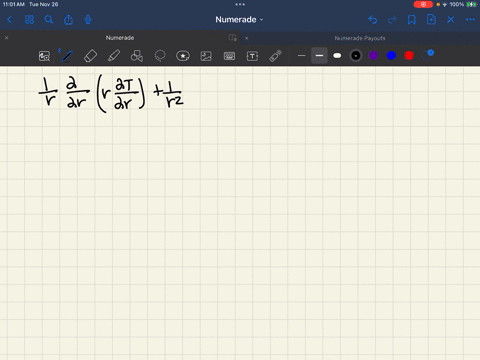Select the purple pen color
The image size is (480, 360).
pyautogui.click(x=373, y=55)
